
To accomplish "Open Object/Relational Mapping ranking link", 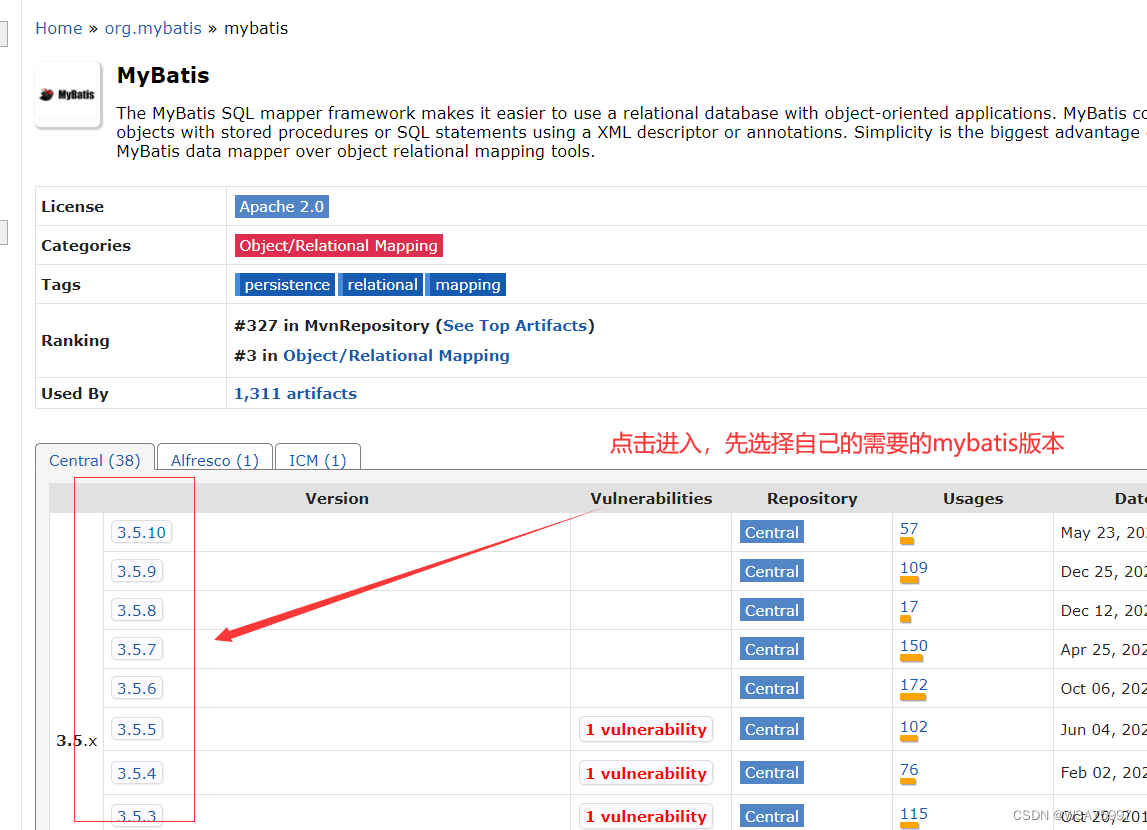I will [396, 355].
